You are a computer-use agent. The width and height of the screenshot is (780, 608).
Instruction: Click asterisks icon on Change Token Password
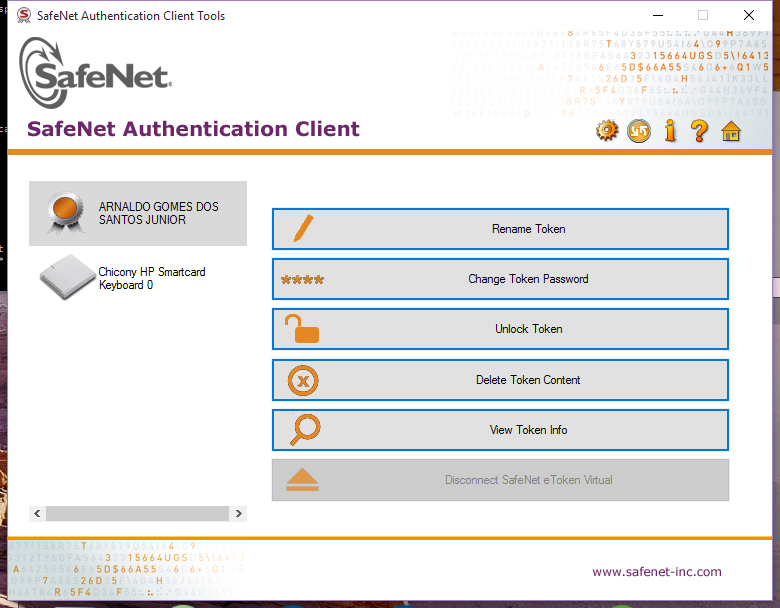[x=302, y=280]
